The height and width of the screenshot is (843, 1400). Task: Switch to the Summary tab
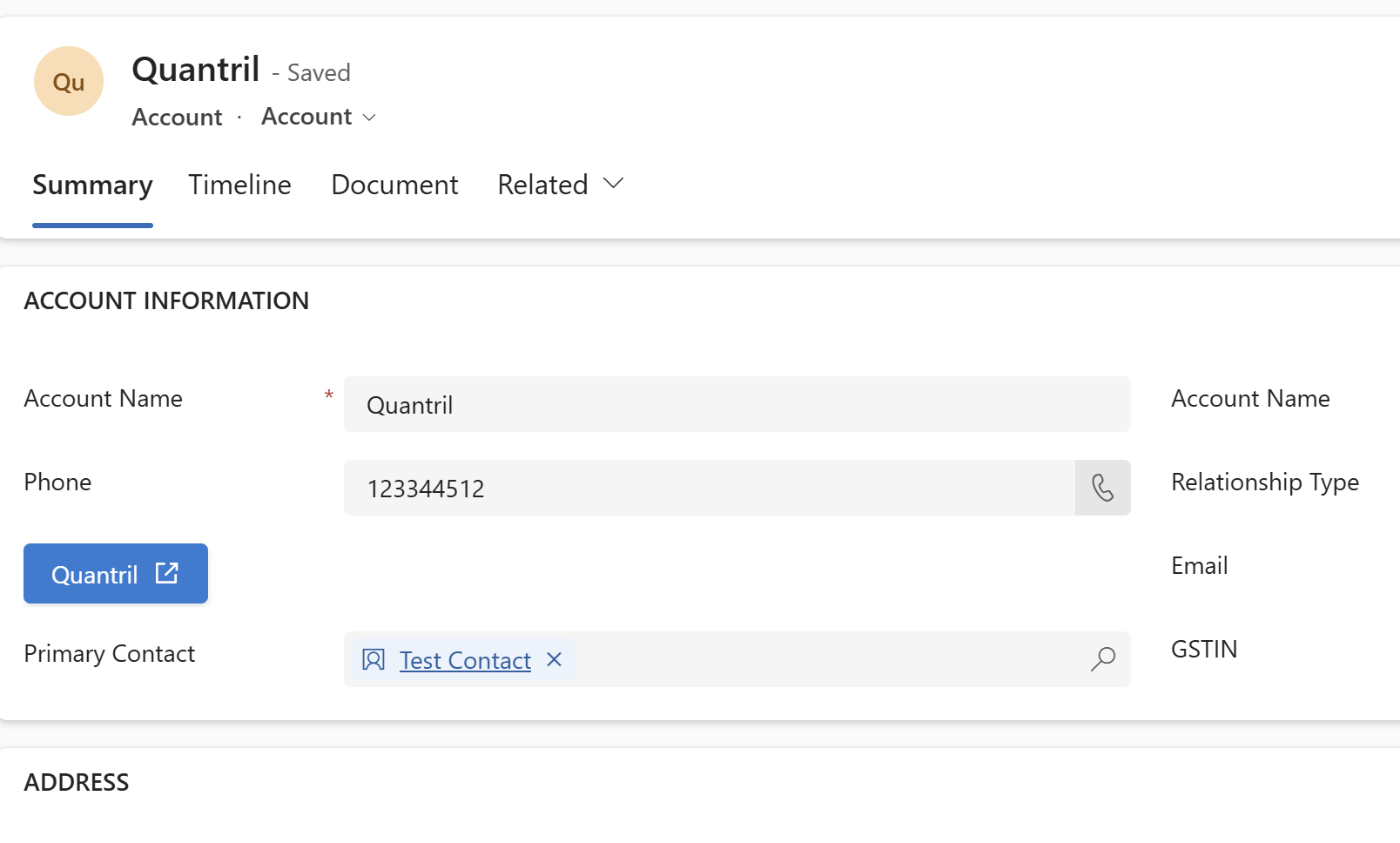92,185
